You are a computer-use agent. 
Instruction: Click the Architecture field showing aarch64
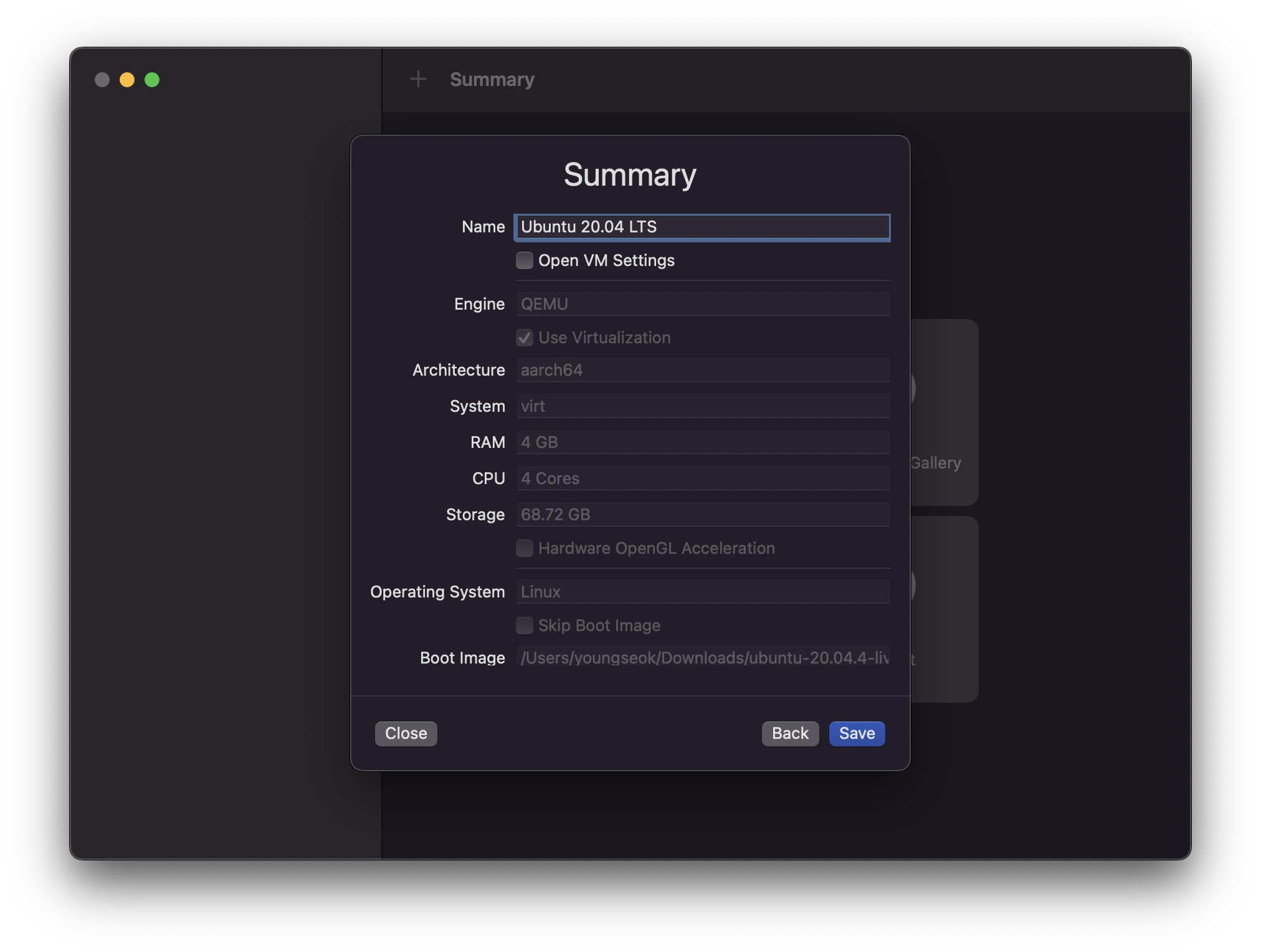tap(702, 370)
